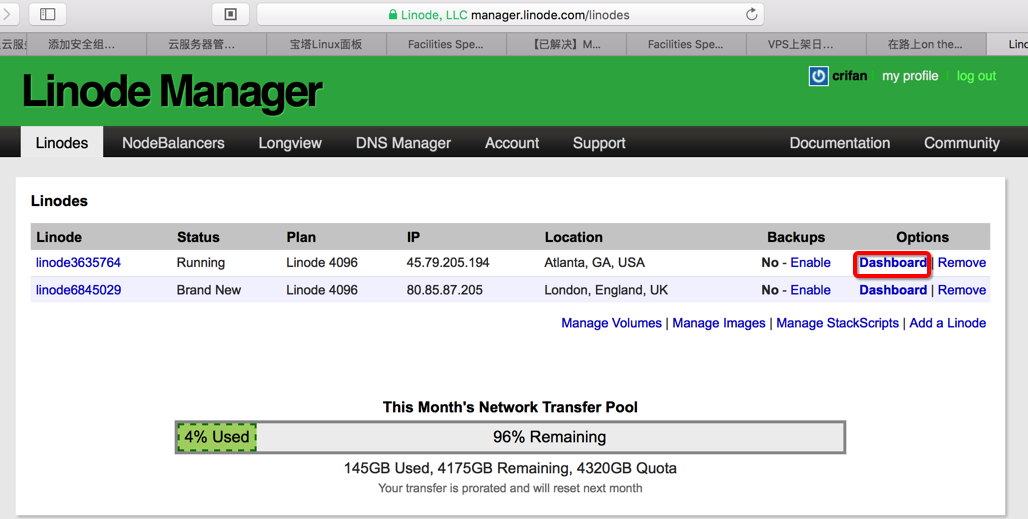This screenshot has width=1028, height=519.
Task: Switch to the 宝塔Linux面板 browser tab
Action: (x=326, y=45)
